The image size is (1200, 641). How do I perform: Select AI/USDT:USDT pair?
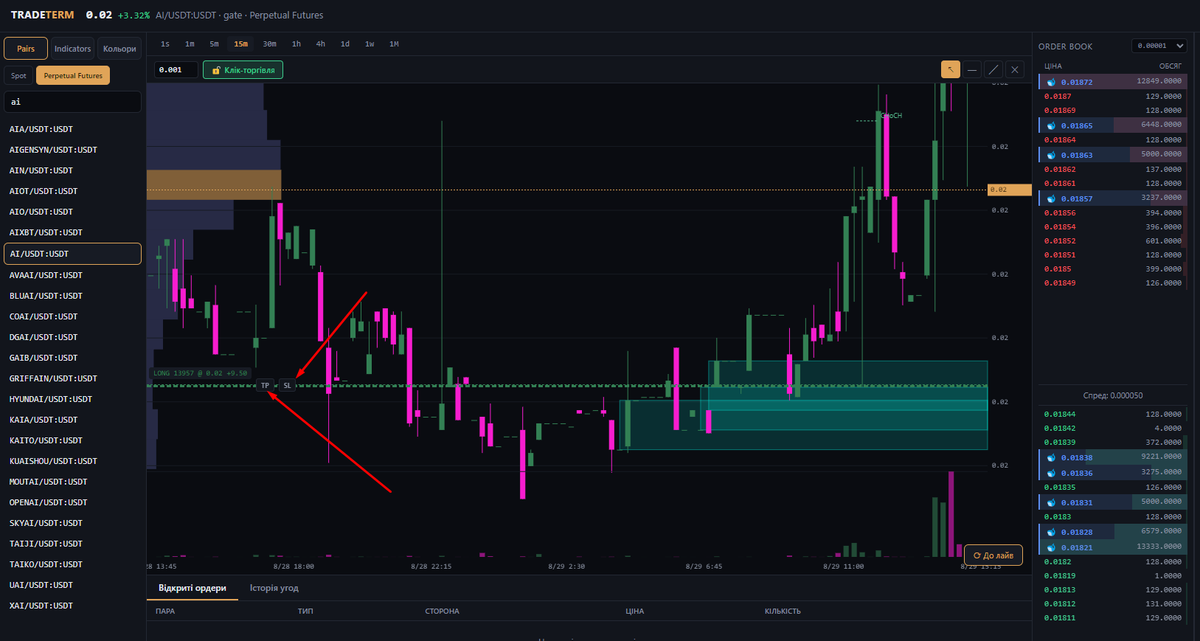[x=73, y=254]
